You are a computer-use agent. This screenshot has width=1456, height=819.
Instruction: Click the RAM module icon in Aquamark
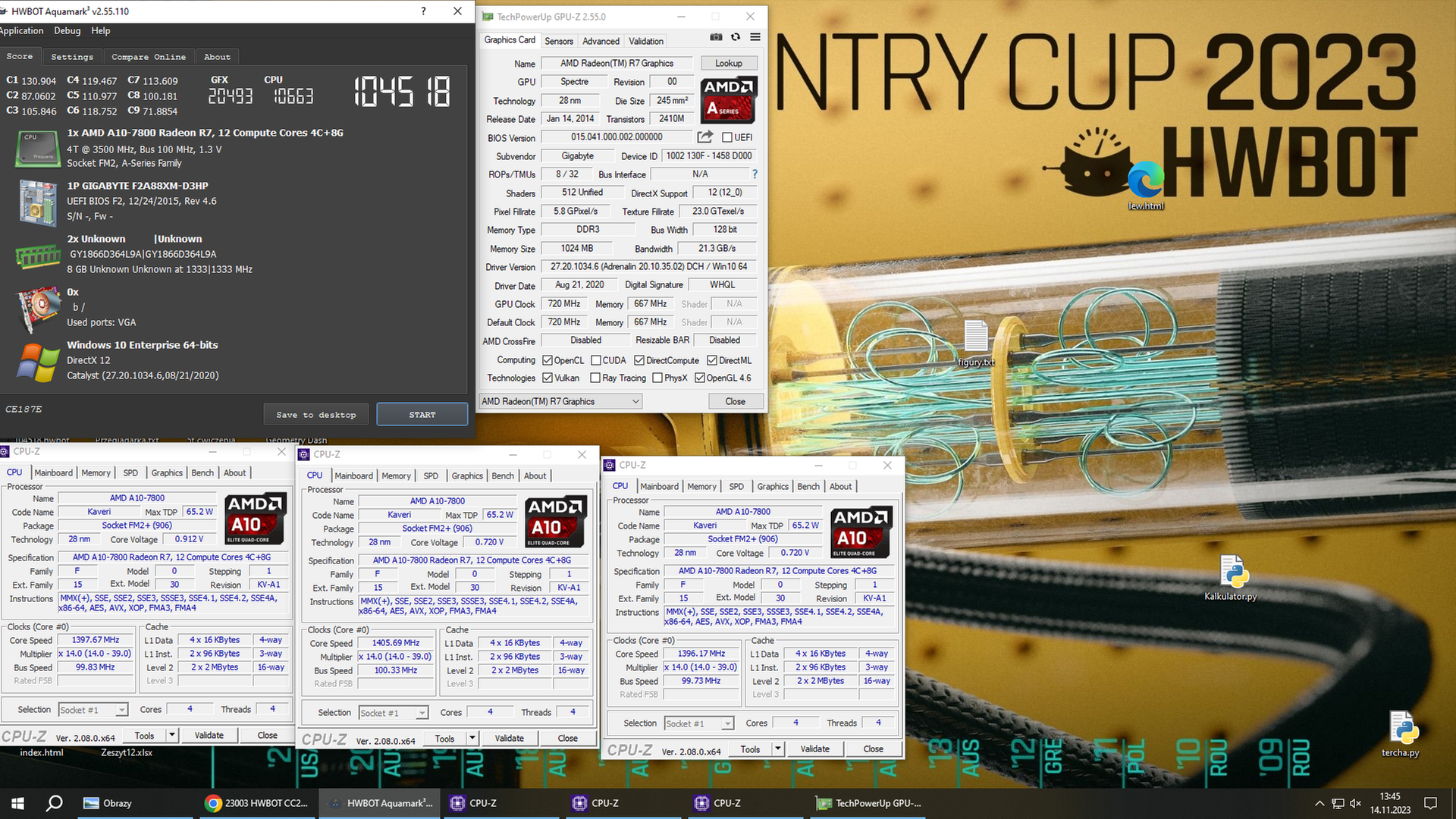[38, 257]
